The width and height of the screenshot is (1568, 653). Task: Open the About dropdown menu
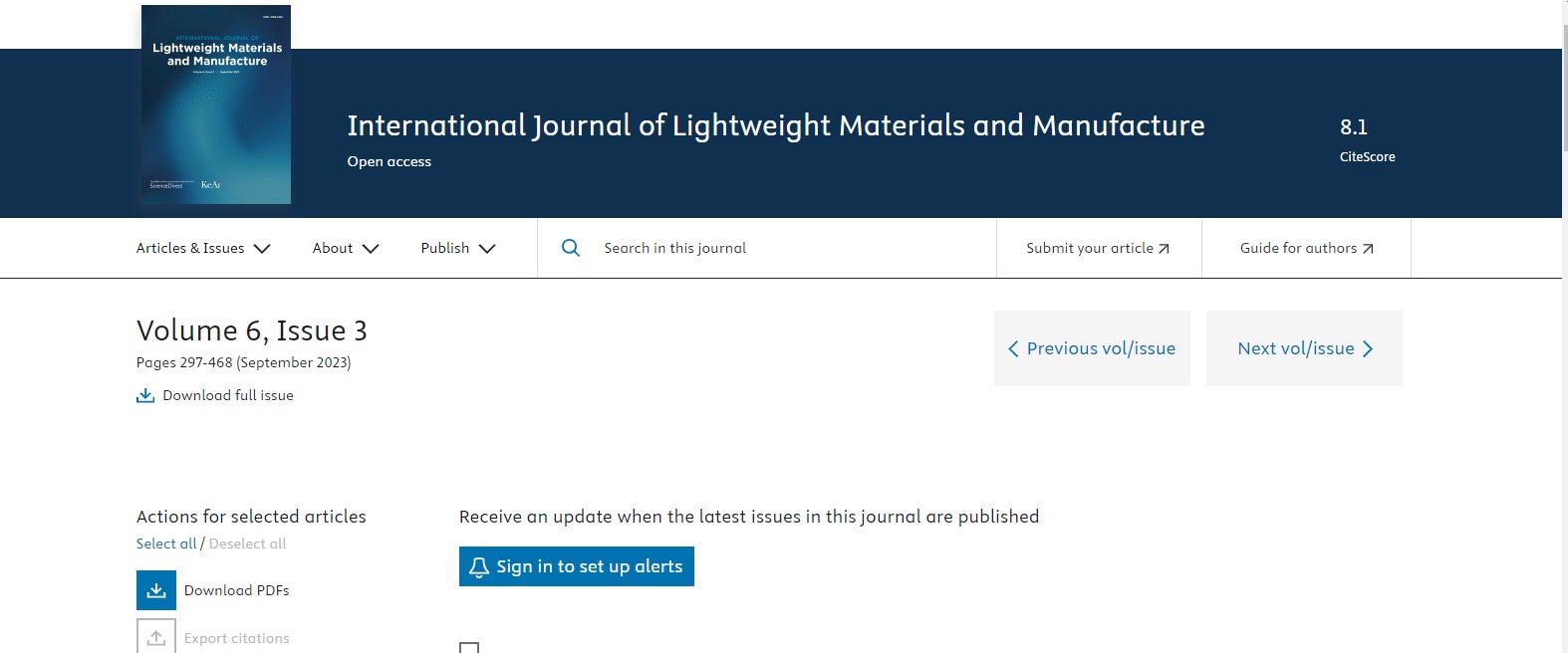click(x=346, y=249)
